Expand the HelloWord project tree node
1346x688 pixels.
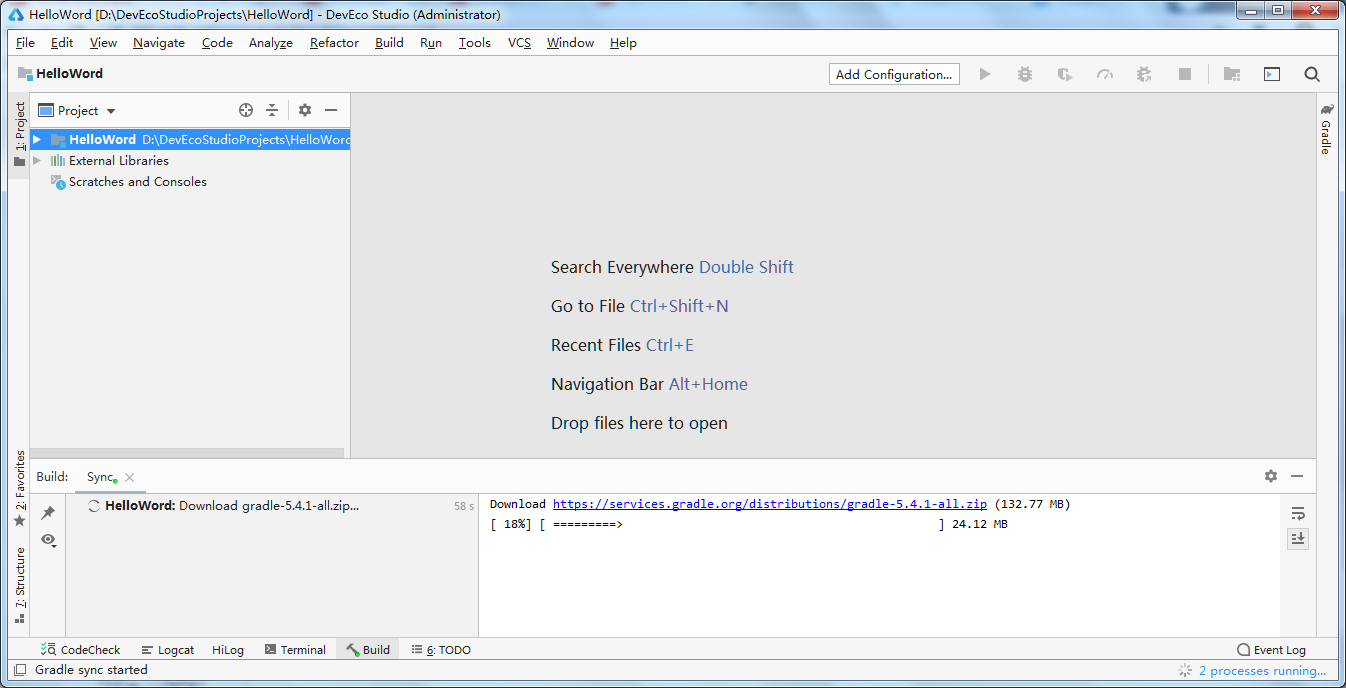(x=37, y=140)
